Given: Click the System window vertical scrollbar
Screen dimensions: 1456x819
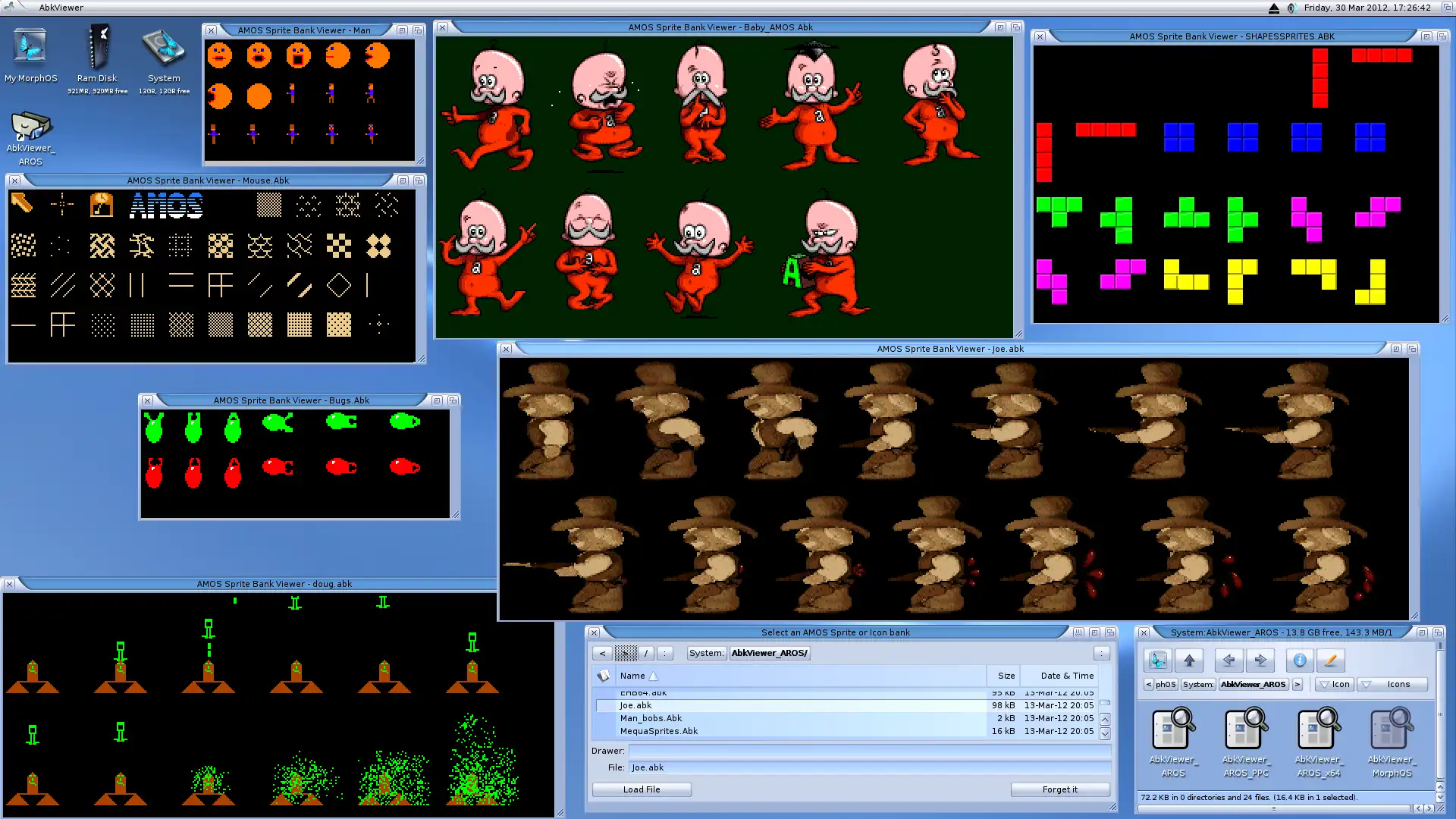Looking at the screenshot, I should click(1441, 713).
